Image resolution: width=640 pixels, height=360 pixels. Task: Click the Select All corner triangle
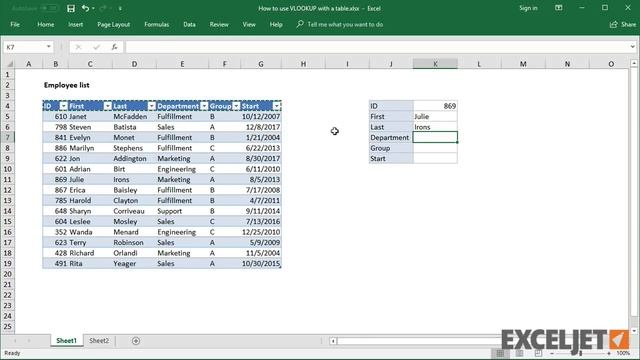click(x=9, y=64)
